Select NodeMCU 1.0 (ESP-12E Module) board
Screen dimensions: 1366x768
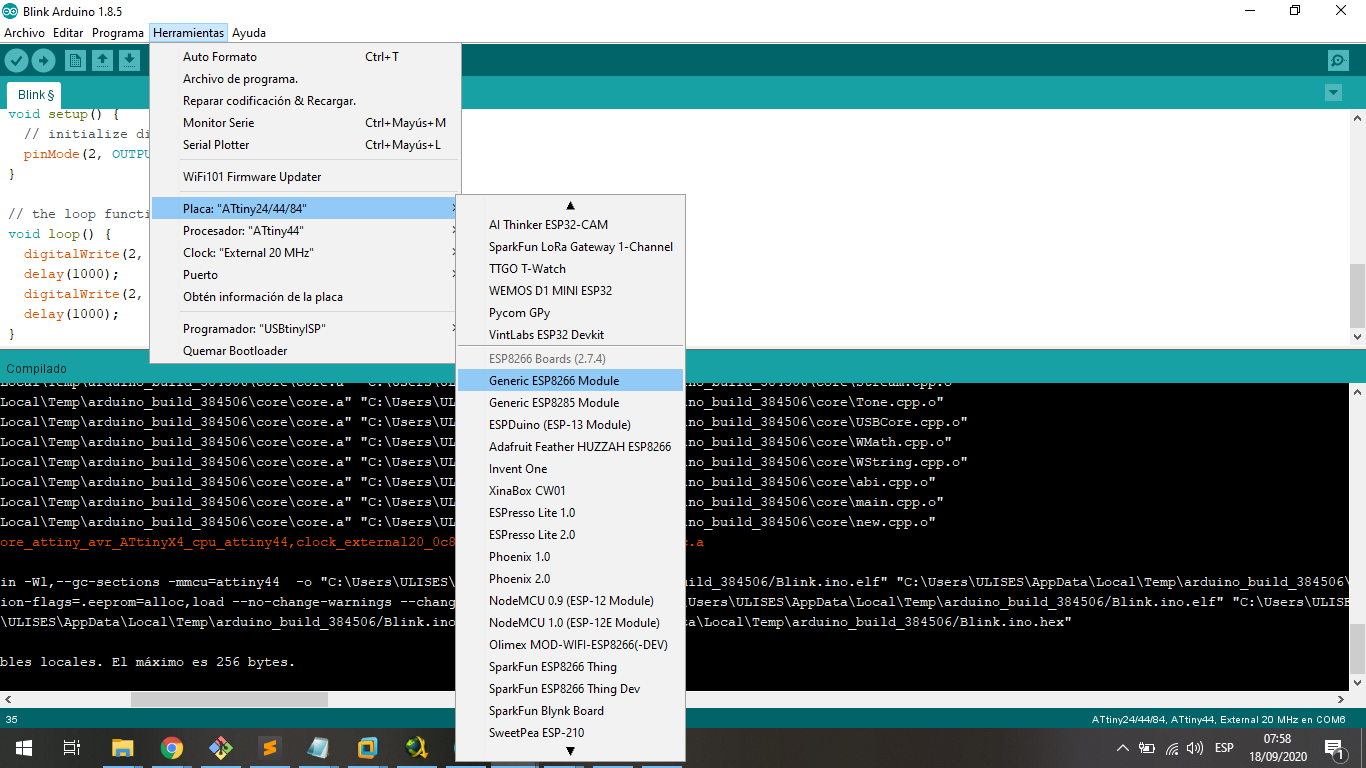(x=571, y=623)
